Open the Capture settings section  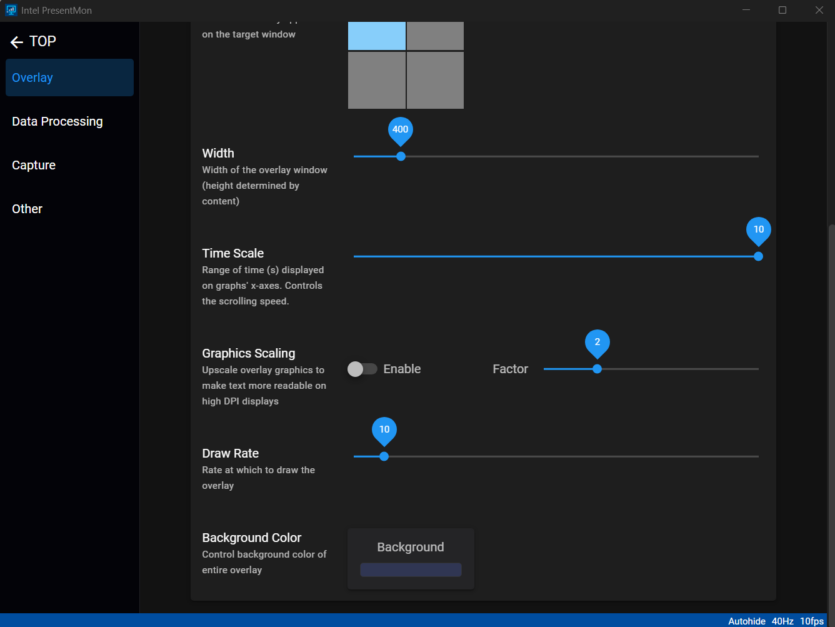pyautogui.click(x=70, y=165)
